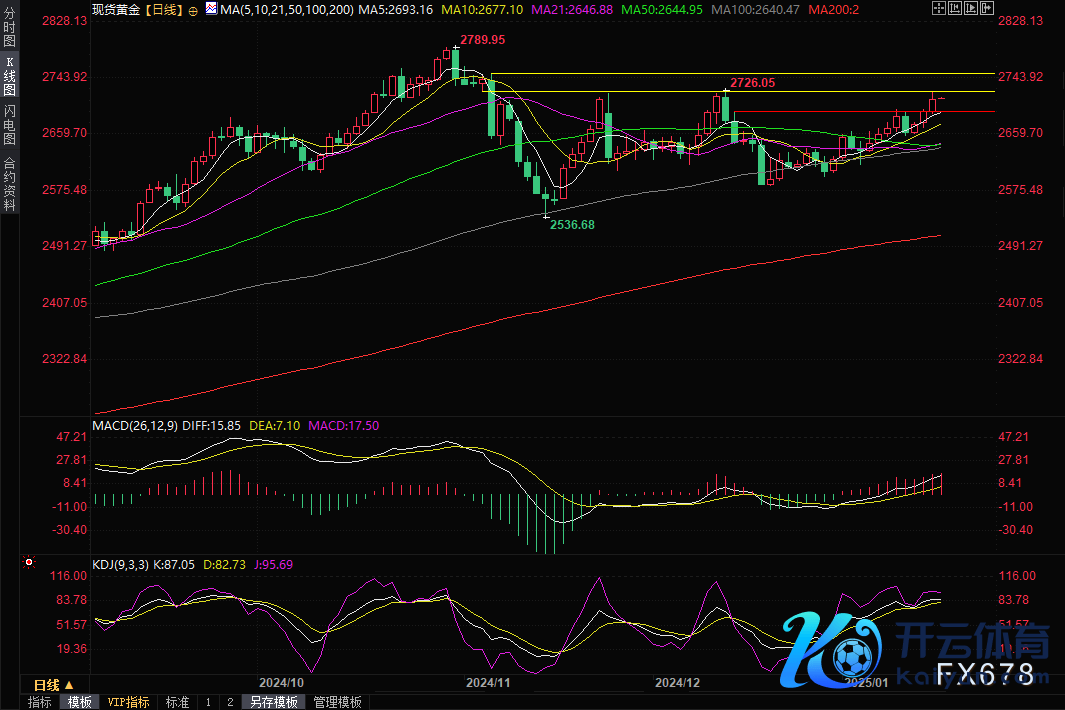Choose the 标准 template
Image resolution: width=1065 pixels, height=710 pixels.
[x=177, y=702]
